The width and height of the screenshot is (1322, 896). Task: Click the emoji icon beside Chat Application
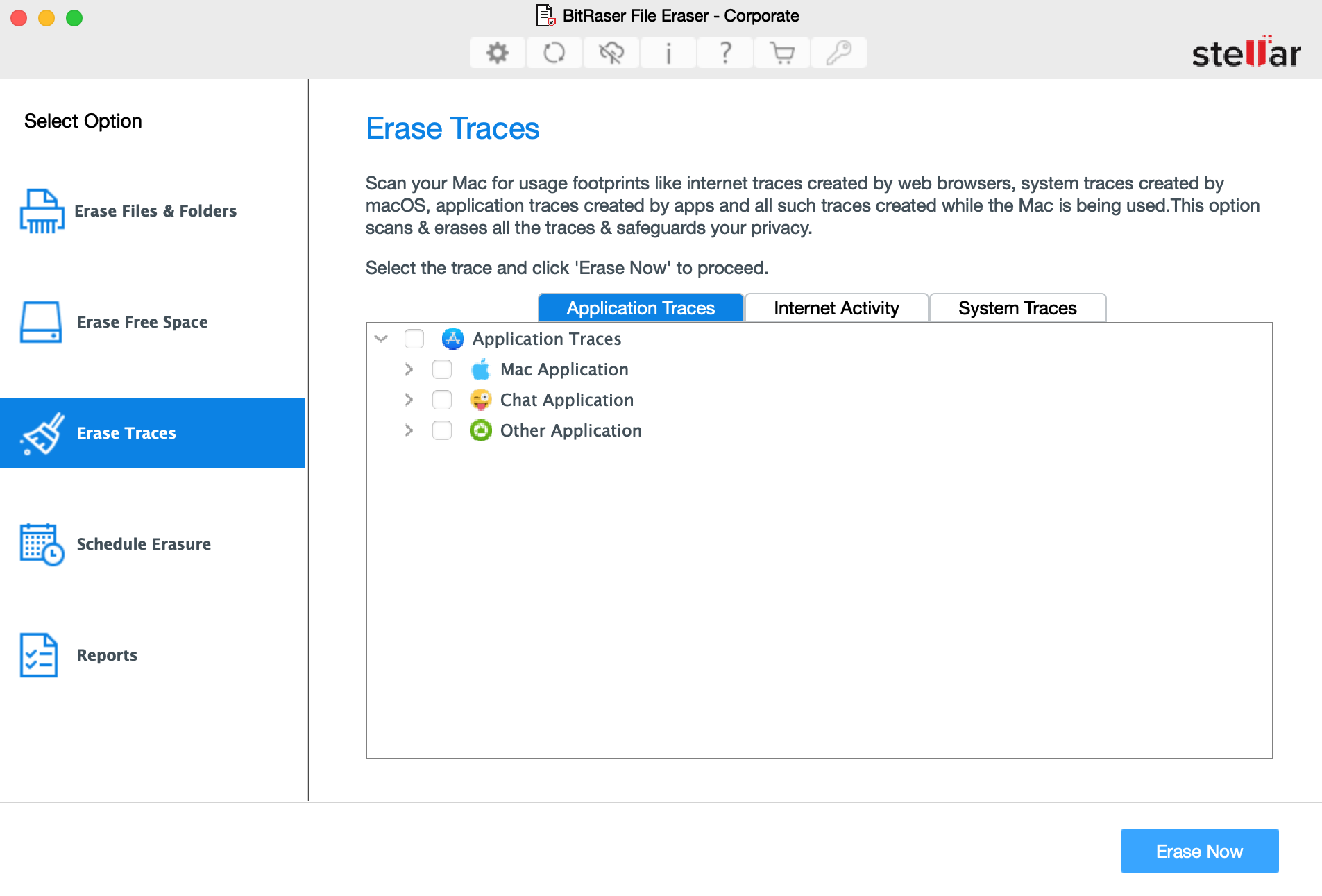pyautogui.click(x=480, y=400)
